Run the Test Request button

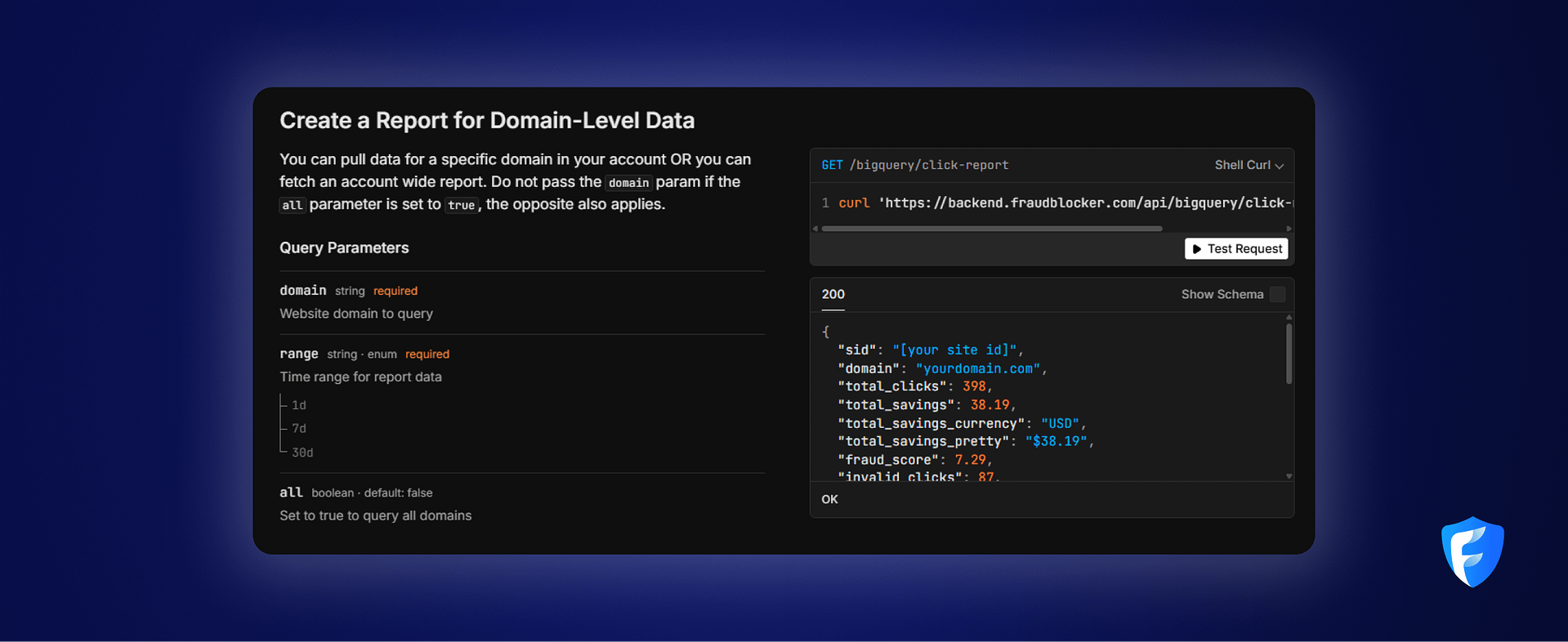point(1236,249)
